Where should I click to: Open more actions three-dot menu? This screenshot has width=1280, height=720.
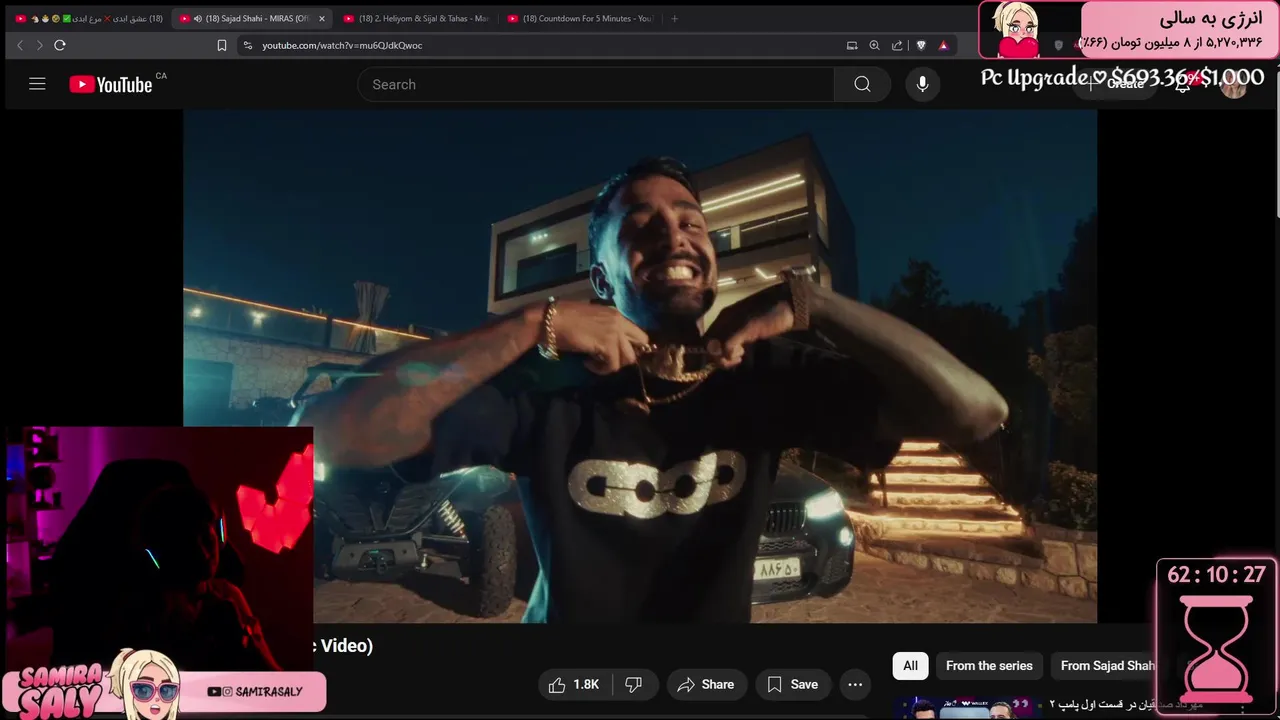tap(855, 685)
